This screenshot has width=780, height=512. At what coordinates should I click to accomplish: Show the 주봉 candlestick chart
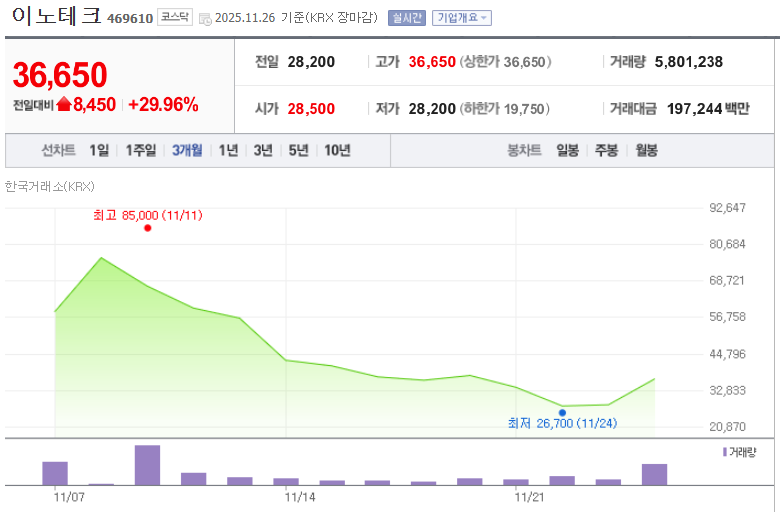[x=606, y=150]
